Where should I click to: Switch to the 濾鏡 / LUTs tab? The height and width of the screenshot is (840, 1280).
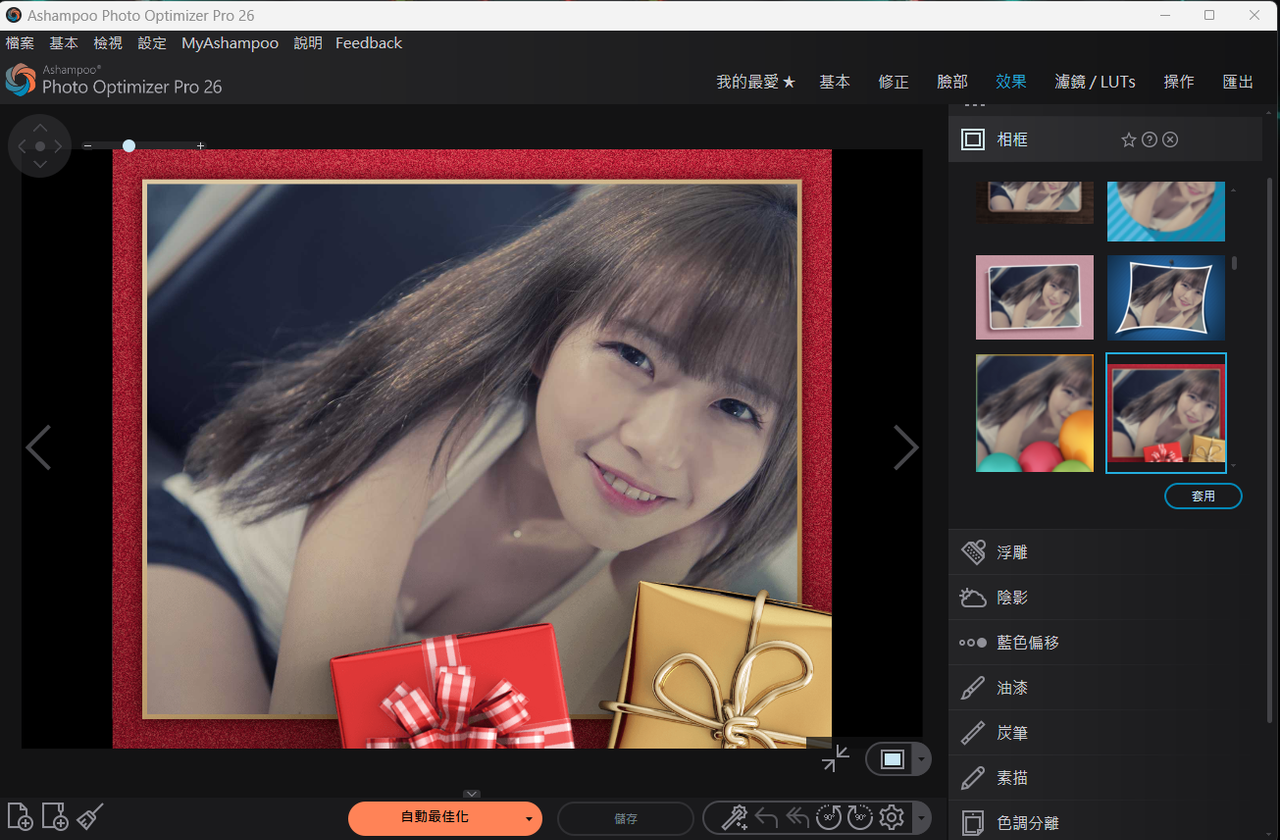1095,82
